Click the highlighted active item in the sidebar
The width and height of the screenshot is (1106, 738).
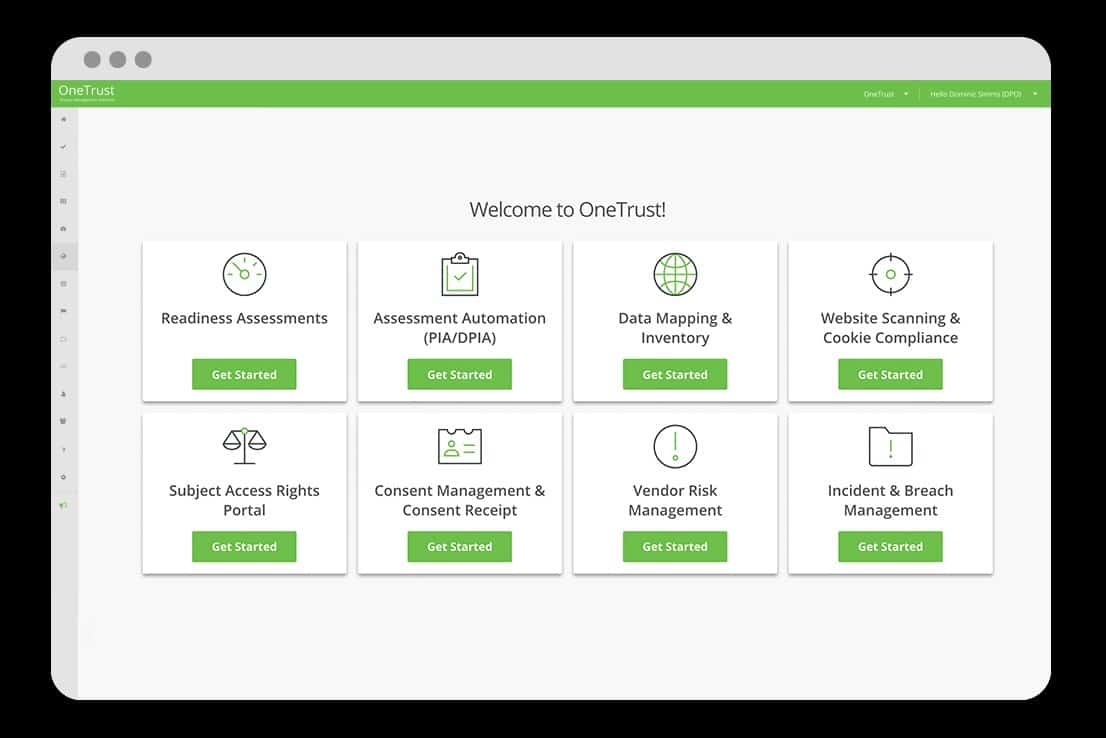tap(64, 256)
